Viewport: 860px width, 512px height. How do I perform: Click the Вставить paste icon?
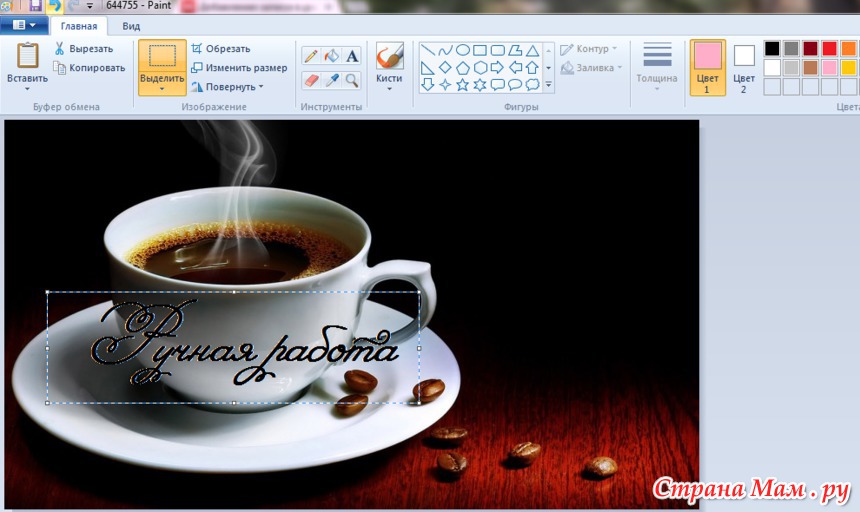coord(27,56)
